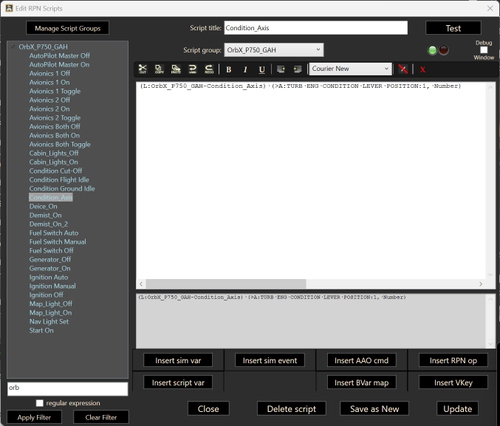Image resolution: width=500 pixels, height=426 pixels.
Task: Select 'Map_Light_Off' script
Action: tap(51, 304)
